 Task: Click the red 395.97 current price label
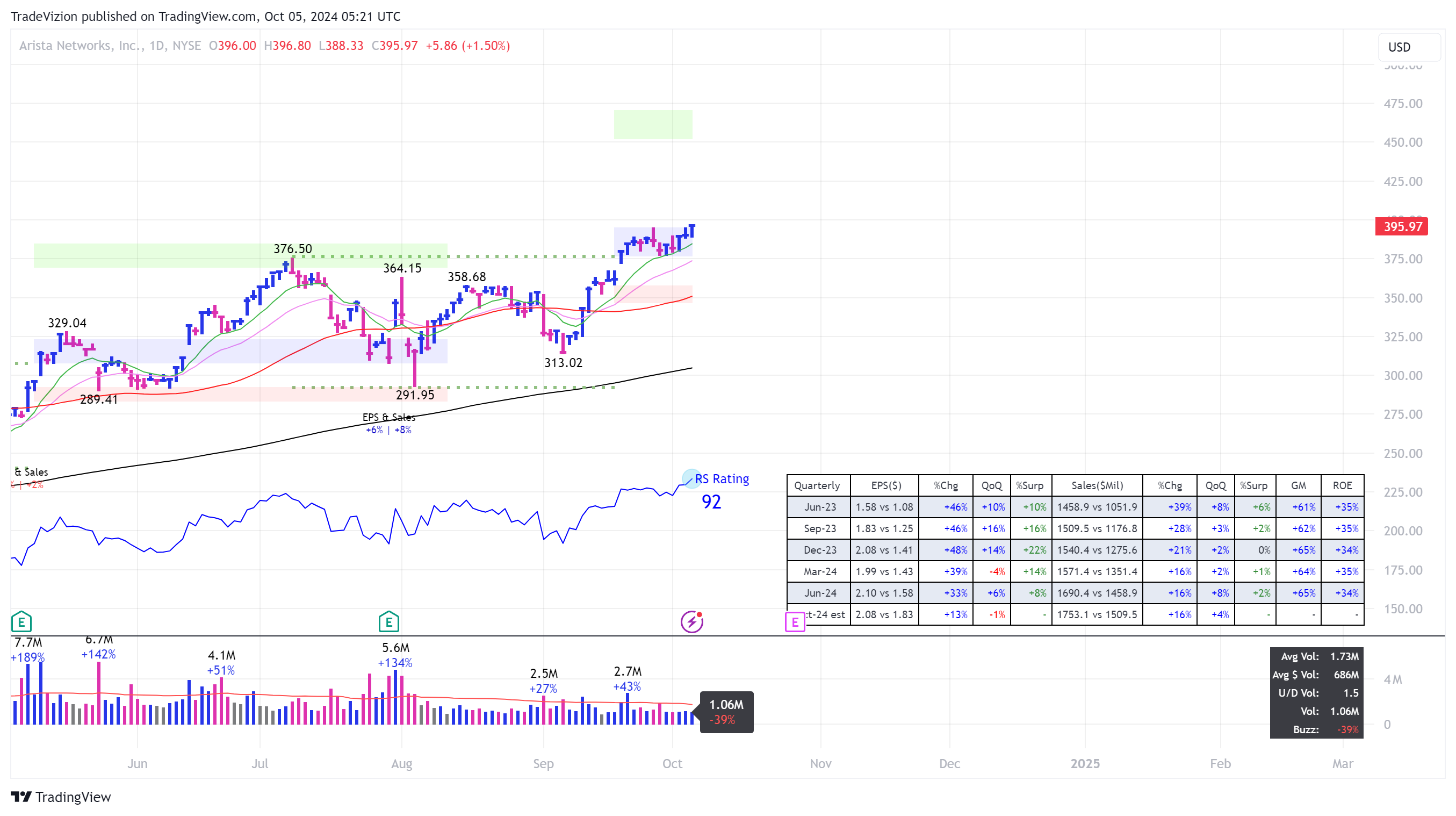[1402, 226]
